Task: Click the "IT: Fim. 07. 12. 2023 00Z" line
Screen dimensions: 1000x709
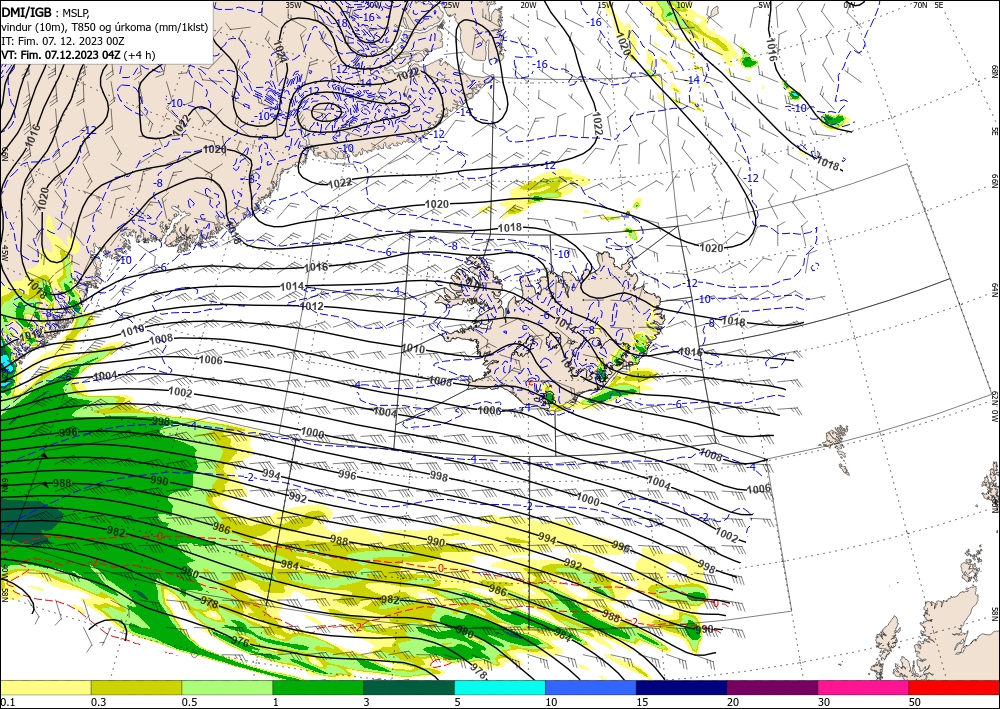Action: click(x=62, y=40)
